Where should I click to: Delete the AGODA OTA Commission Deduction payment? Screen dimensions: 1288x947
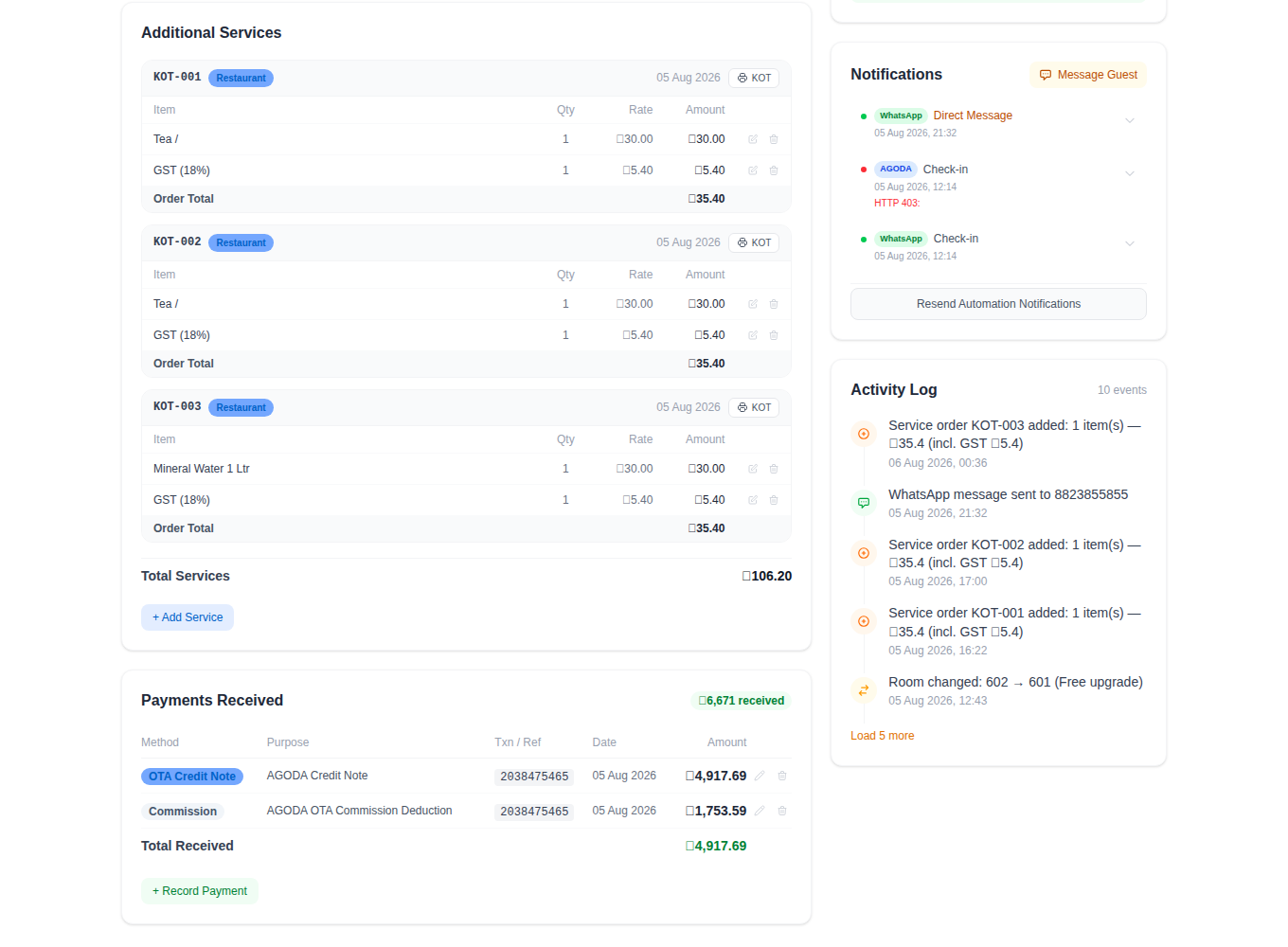click(x=782, y=811)
